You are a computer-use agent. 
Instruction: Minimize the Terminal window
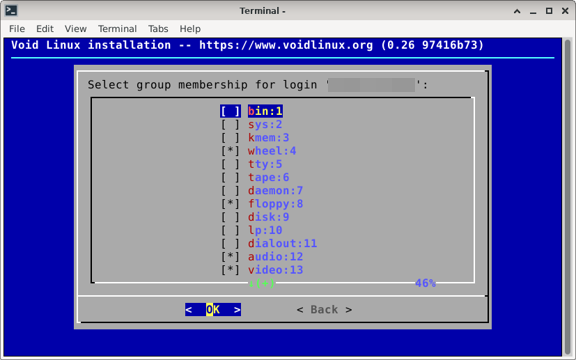click(533, 11)
